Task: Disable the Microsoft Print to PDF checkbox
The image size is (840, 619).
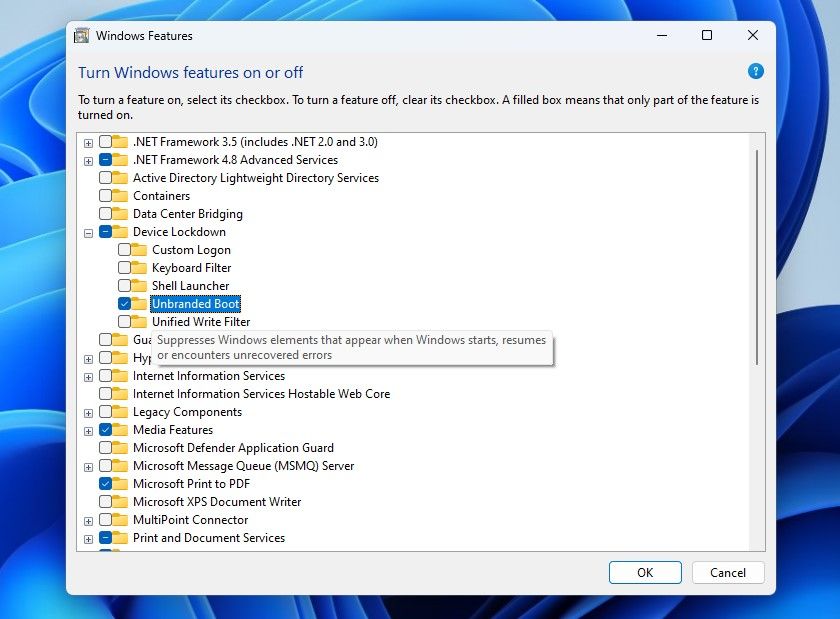Action: click(105, 484)
